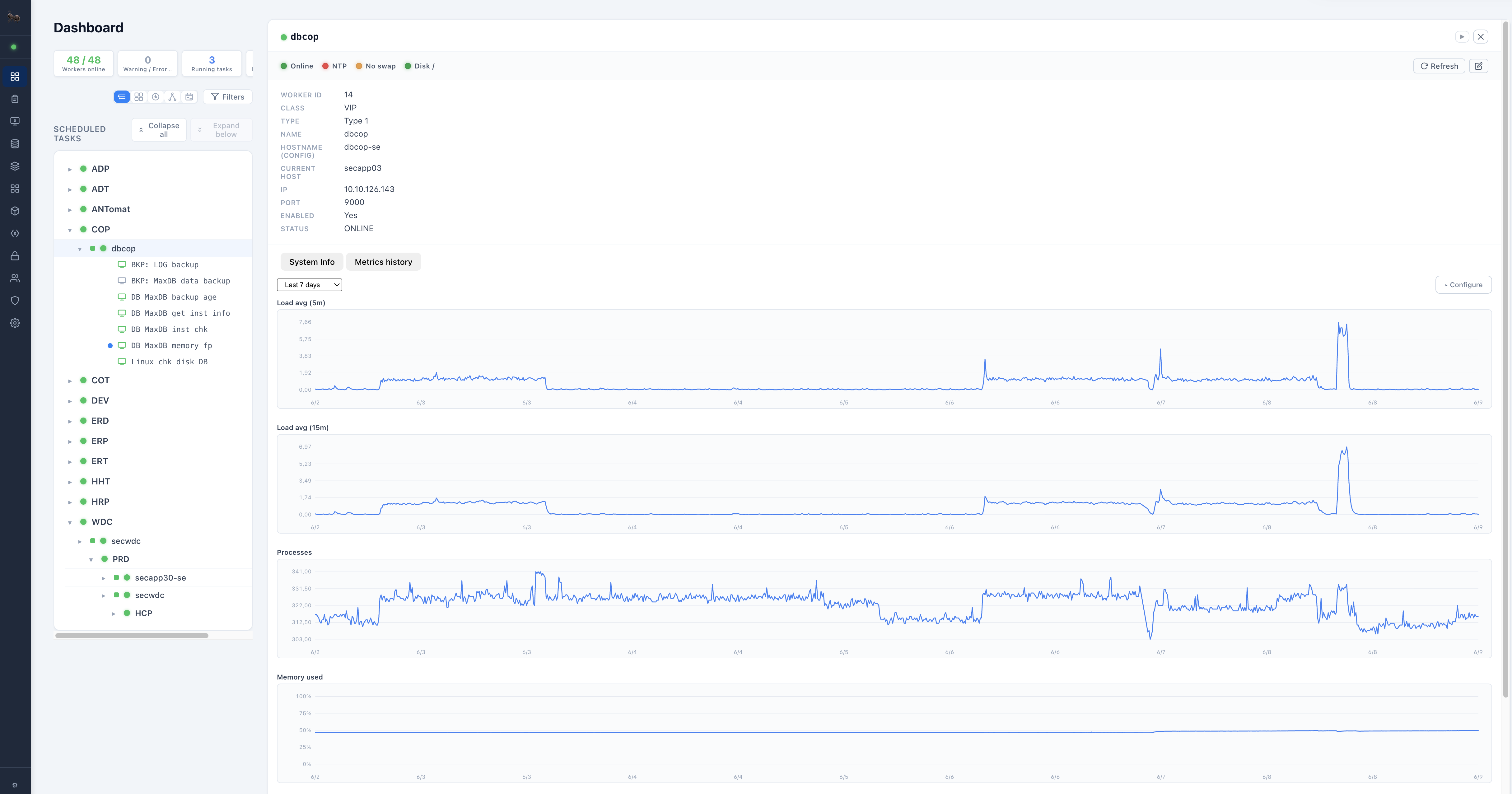Click the No swap status indicator
The image size is (1512, 794).
[376, 66]
